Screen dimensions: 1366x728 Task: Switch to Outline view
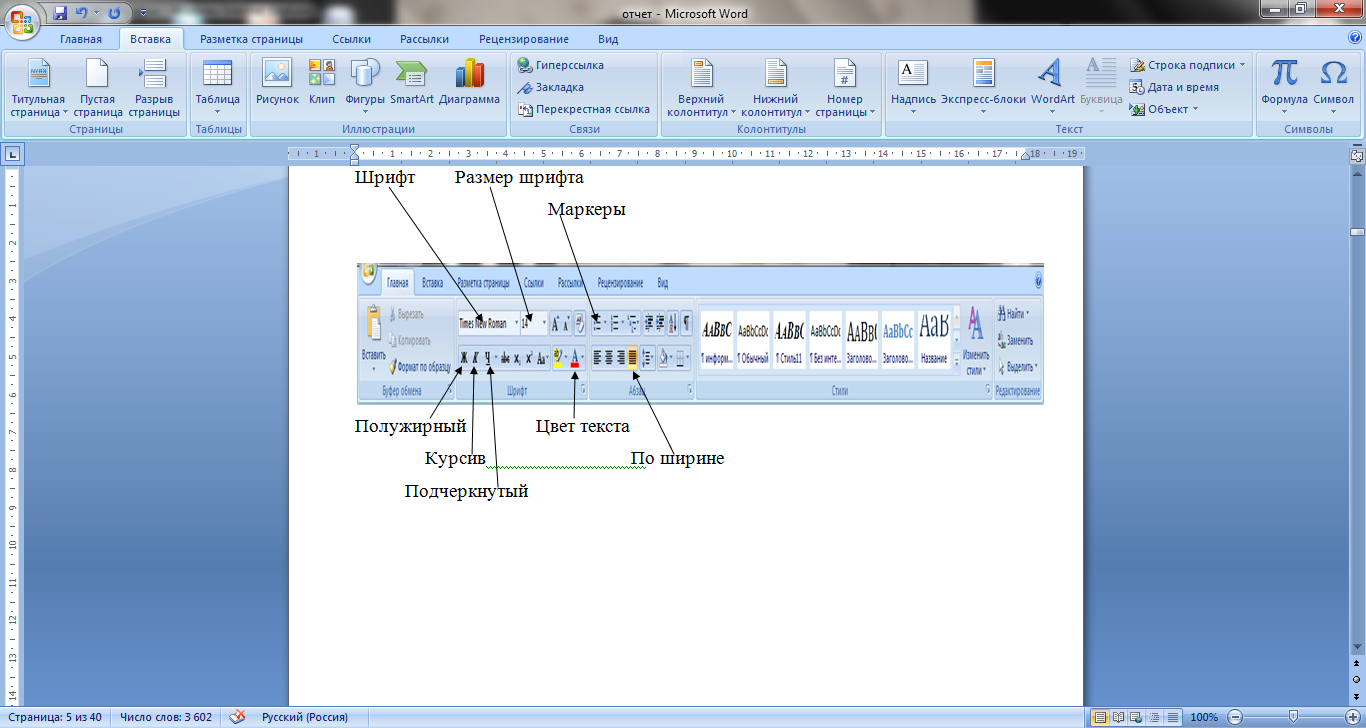[1154, 717]
